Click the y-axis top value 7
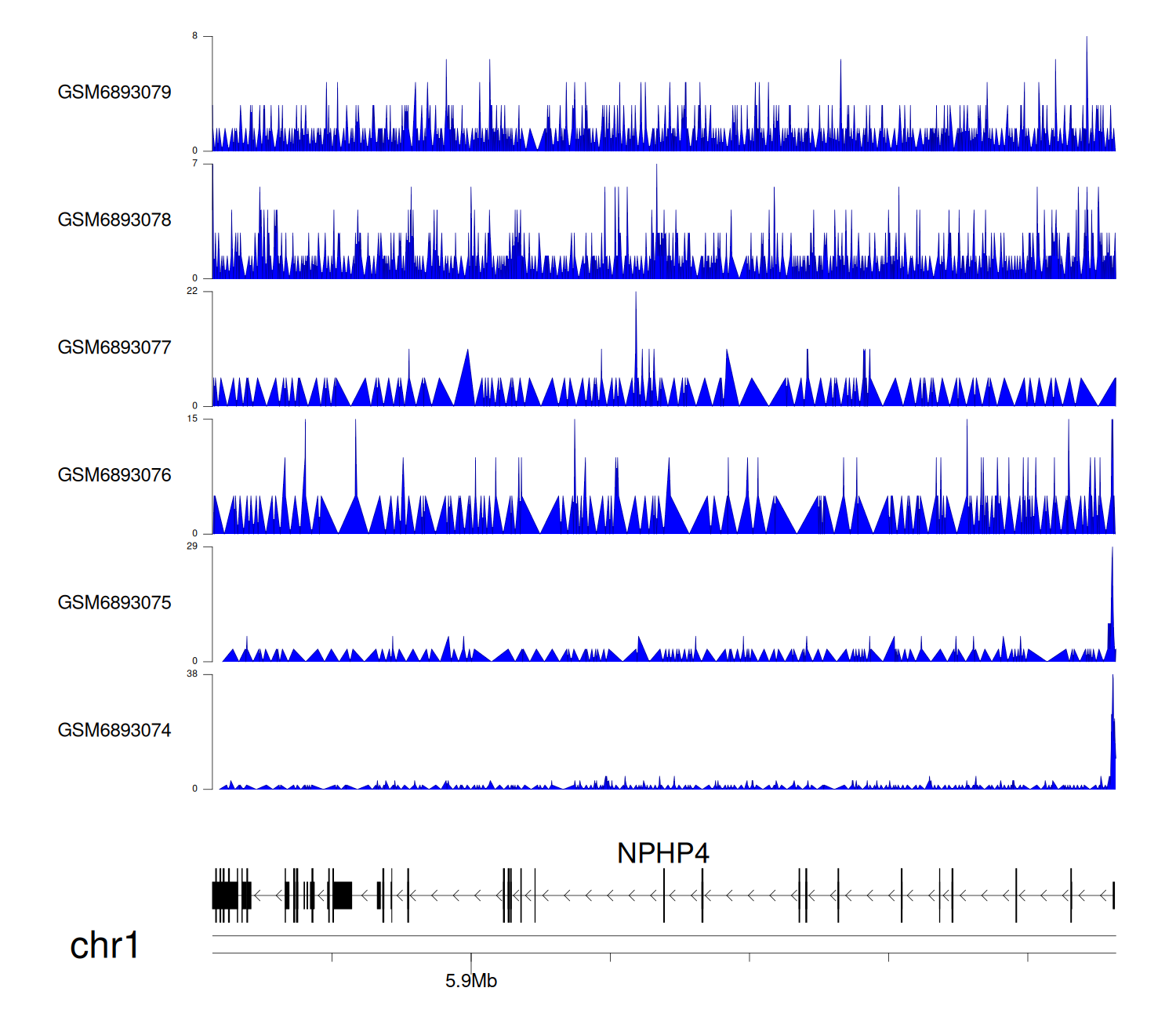The width and height of the screenshot is (1176, 1035). [x=194, y=164]
